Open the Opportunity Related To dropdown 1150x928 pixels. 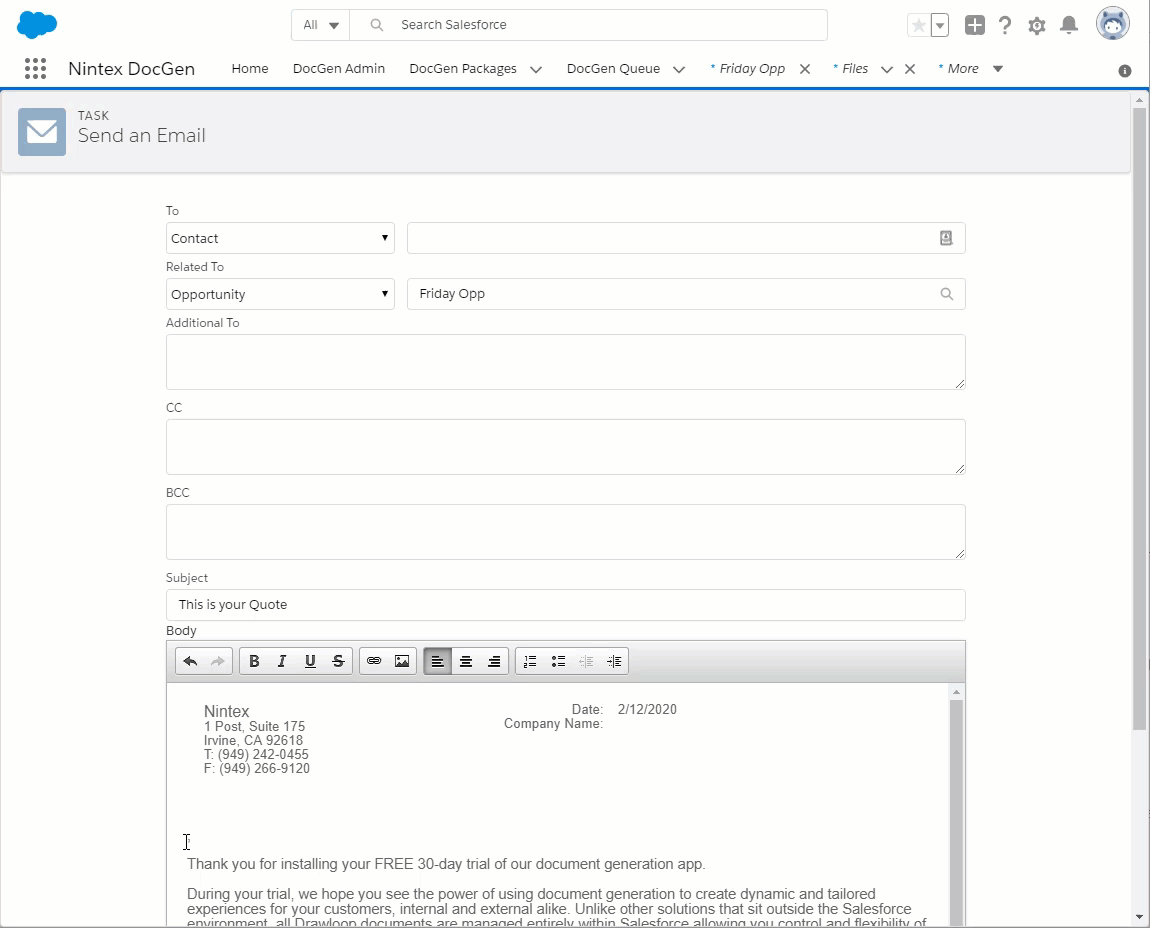[x=280, y=294]
